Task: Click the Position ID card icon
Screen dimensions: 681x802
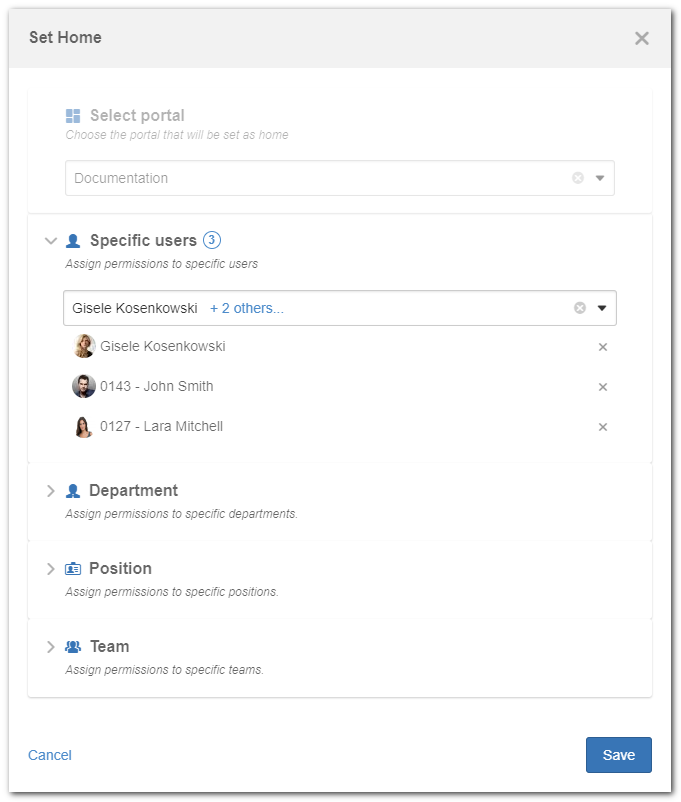Action: pos(73,568)
